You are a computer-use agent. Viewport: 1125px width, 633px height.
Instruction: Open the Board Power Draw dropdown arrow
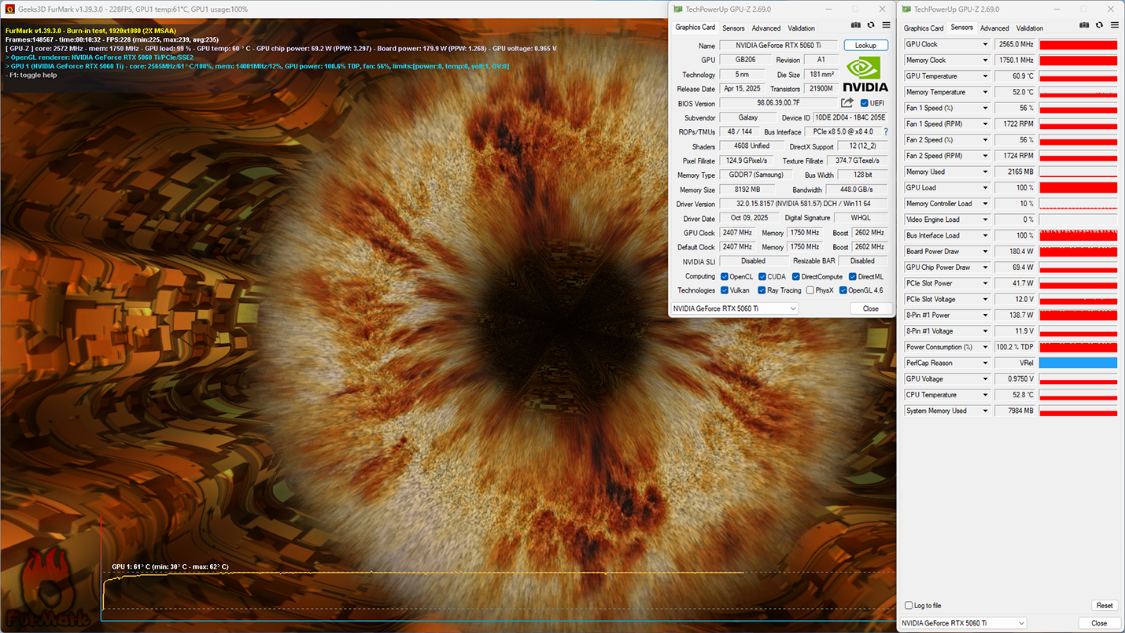click(x=985, y=252)
